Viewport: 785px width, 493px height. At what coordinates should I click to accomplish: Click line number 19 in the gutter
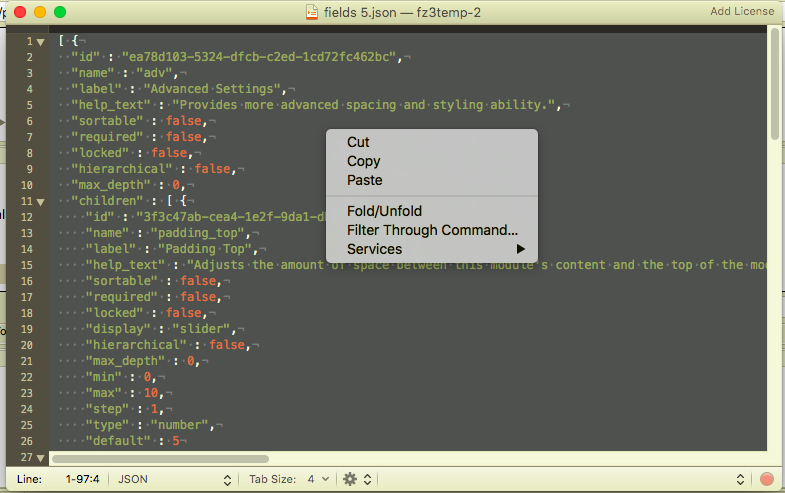[x=27, y=329]
